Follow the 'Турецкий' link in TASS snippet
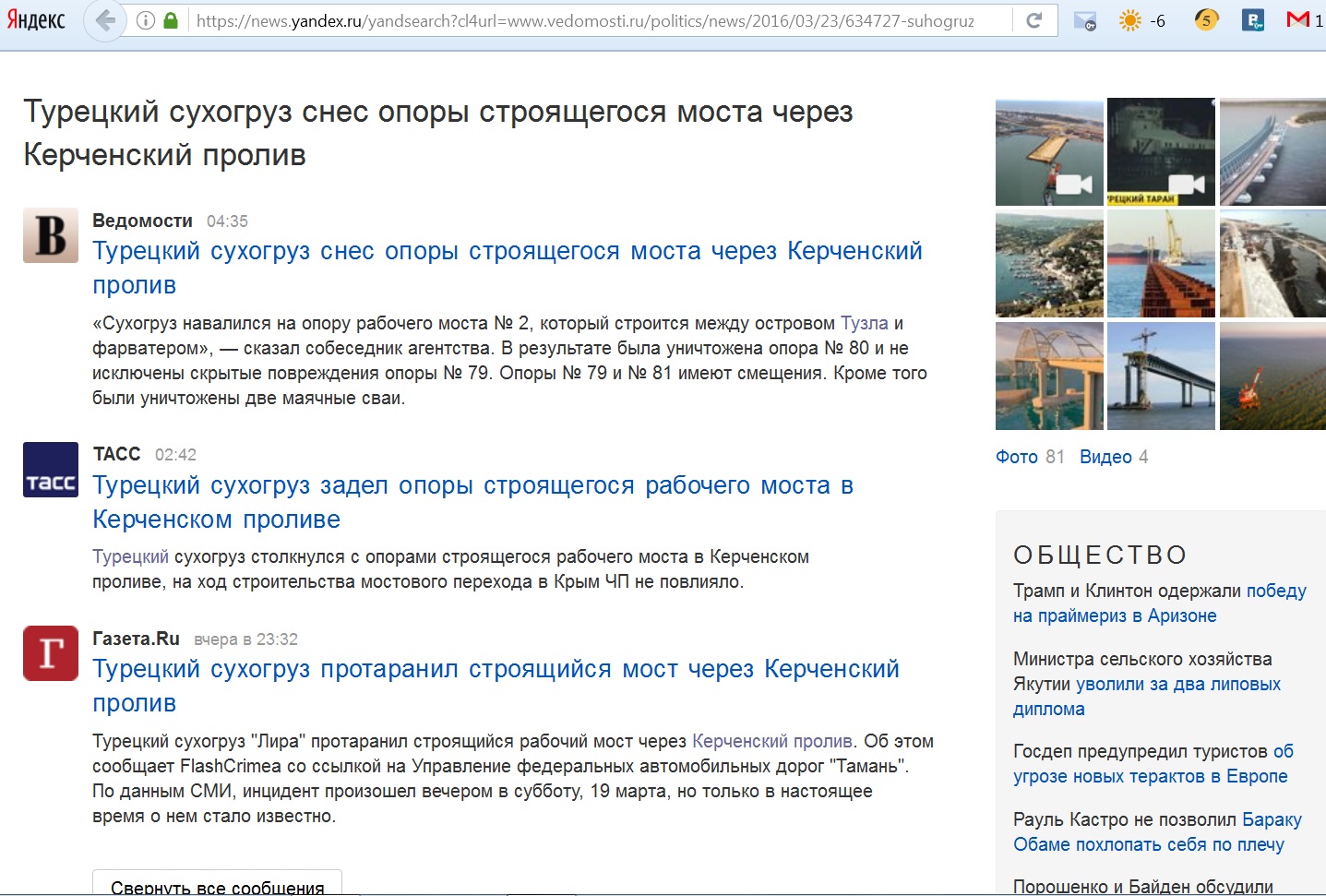Screen dimensions: 1326x896 coord(130,556)
